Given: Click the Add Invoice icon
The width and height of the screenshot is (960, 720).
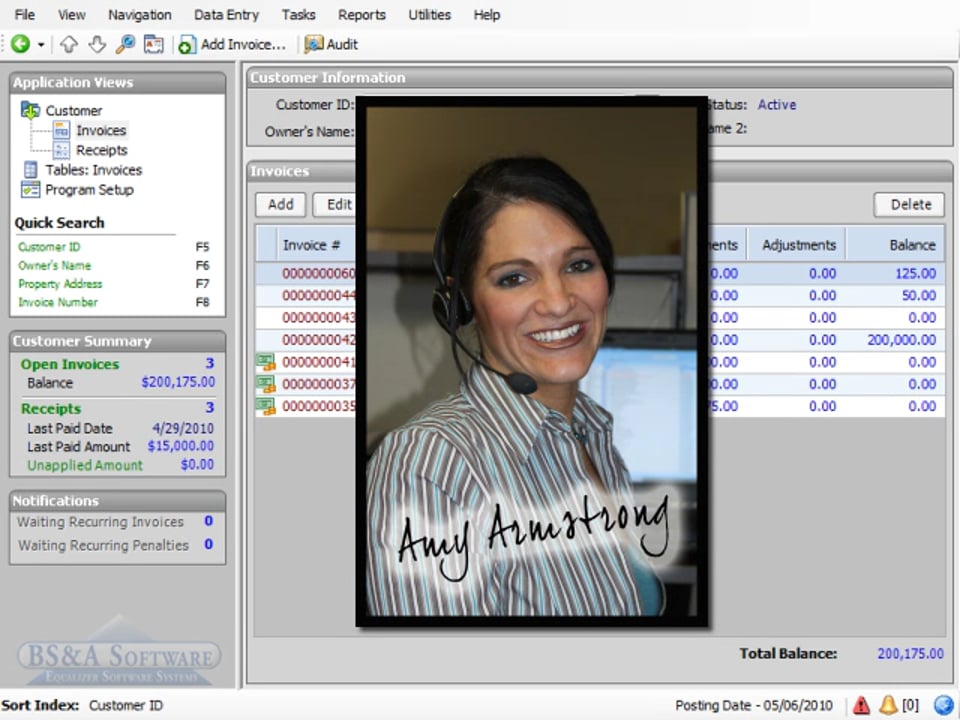Looking at the screenshot, I should click(187, 45).
